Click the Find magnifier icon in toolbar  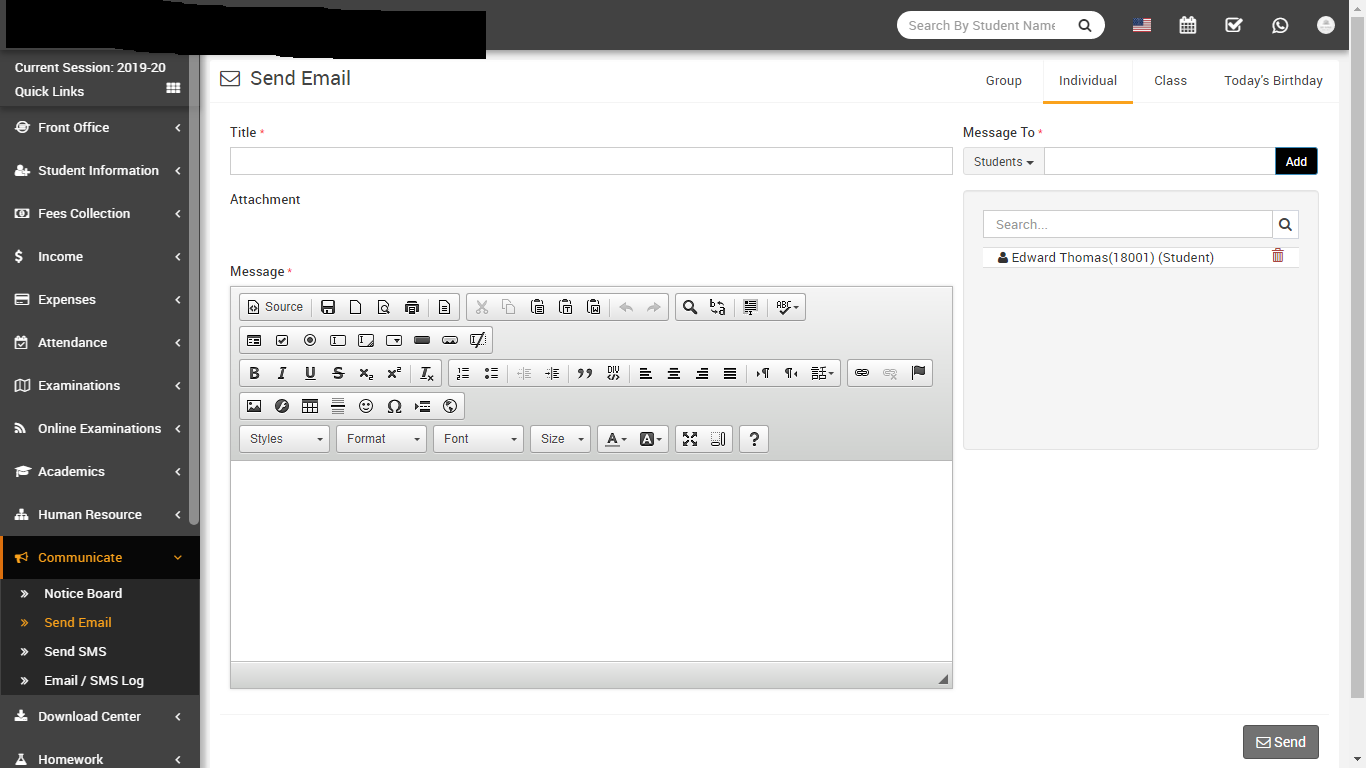coord(689,307)
